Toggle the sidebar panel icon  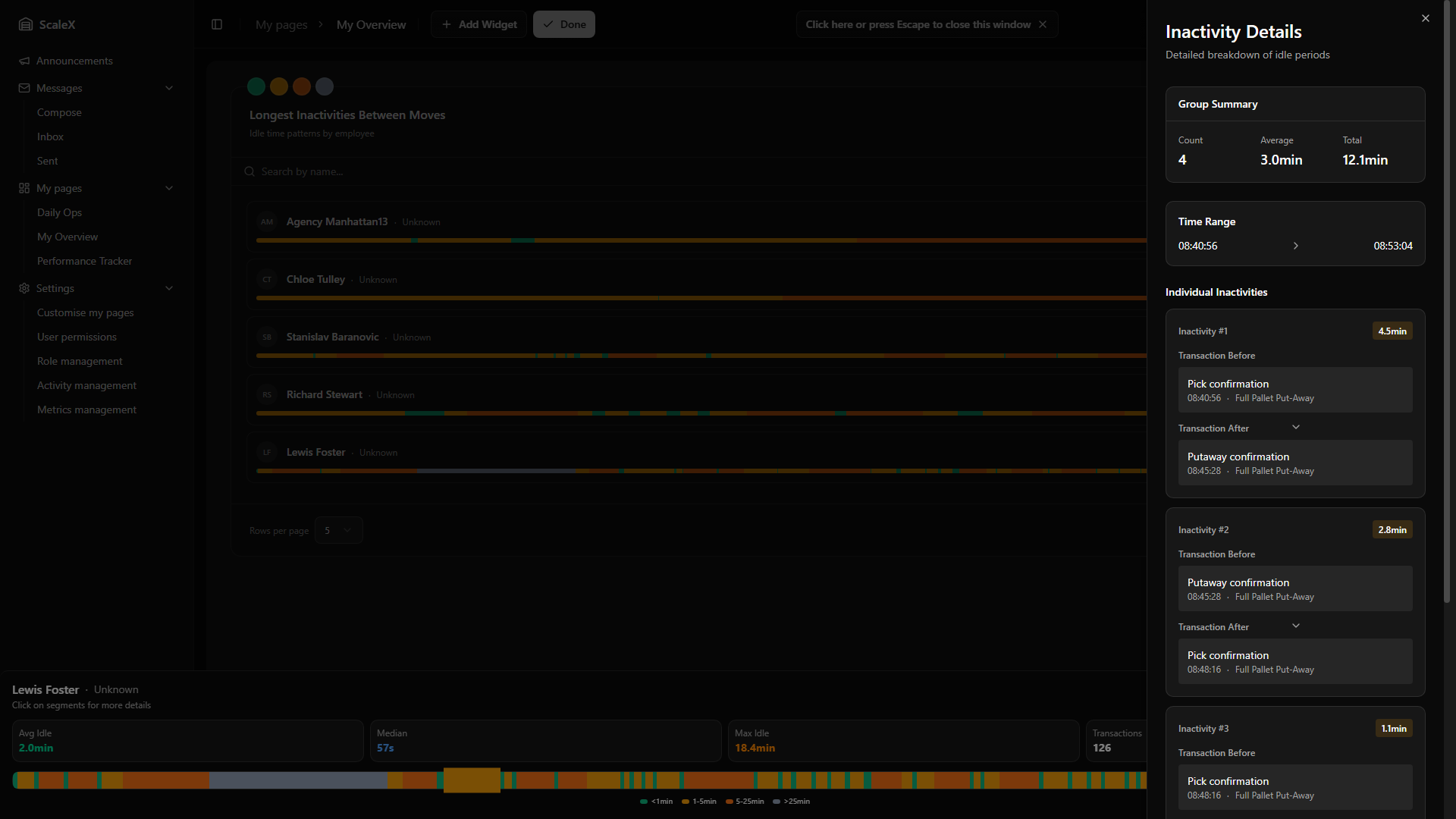point(217,24)
